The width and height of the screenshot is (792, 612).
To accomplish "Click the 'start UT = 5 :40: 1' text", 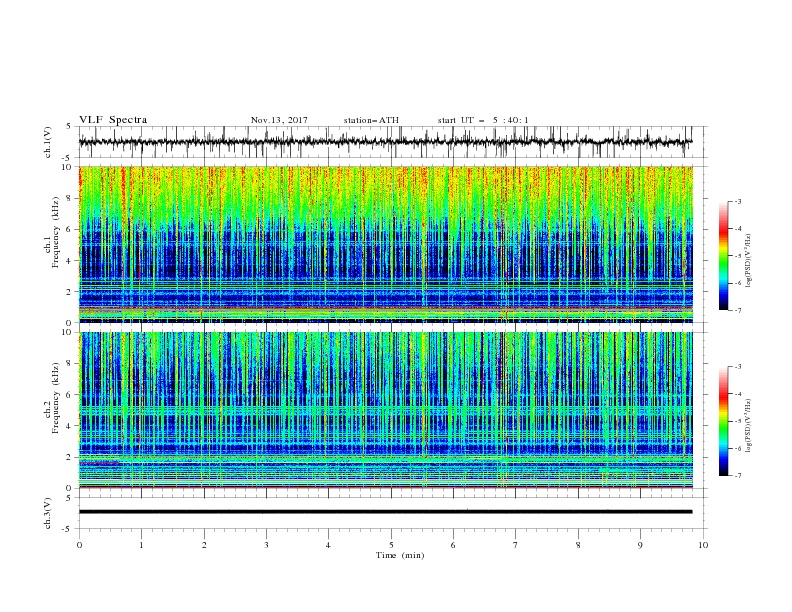I will (x=483, y=120).
